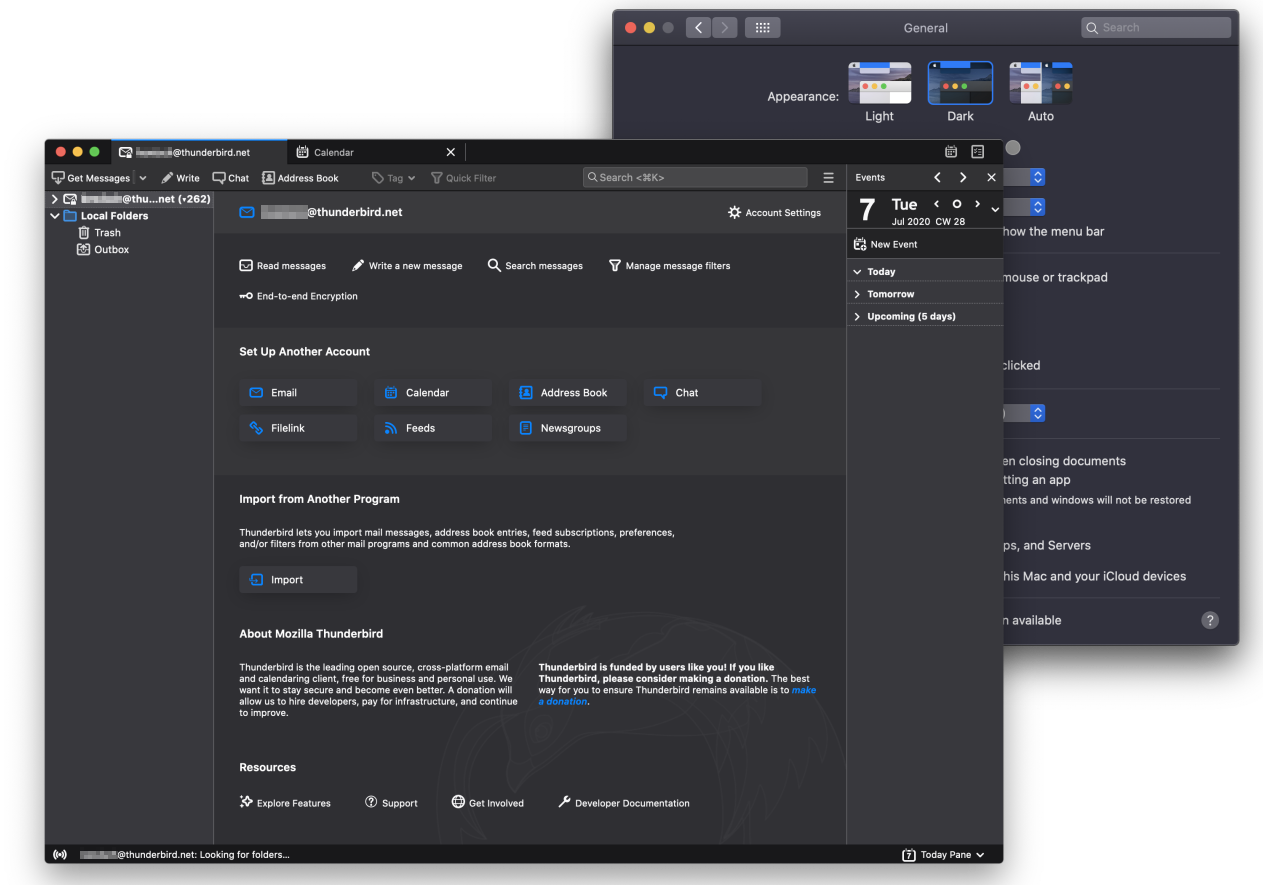This screenshot has width=1263, height=885.
Task: Click the Get Messages toolbar icon
Action: coord(59,178)
